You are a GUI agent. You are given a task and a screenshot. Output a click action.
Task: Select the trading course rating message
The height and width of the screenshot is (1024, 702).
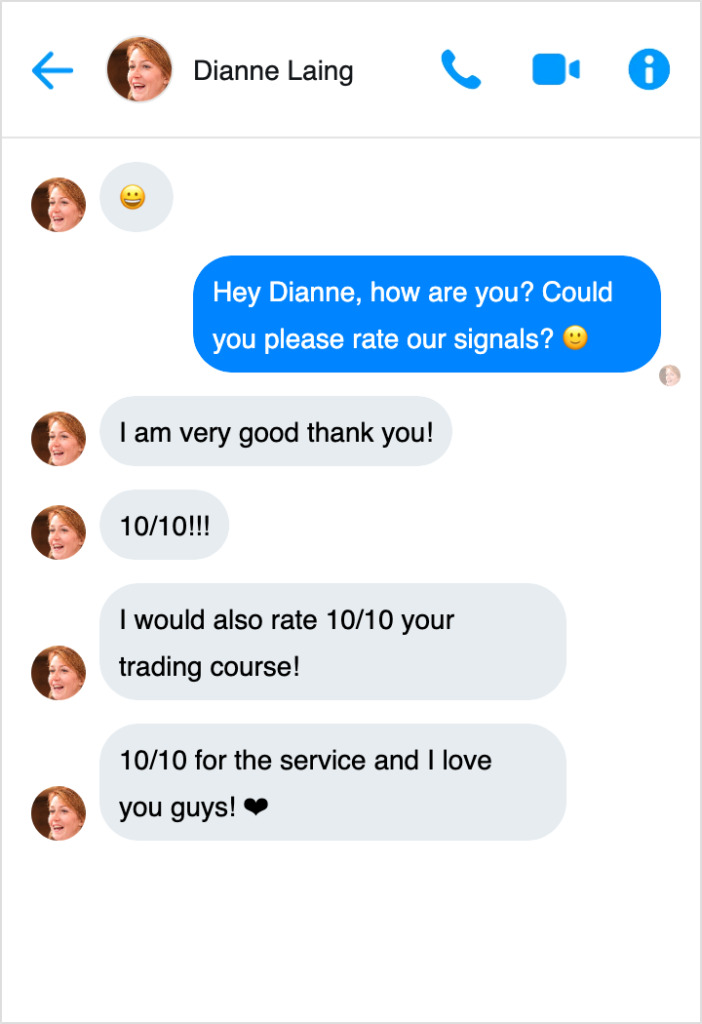[332, 642]
